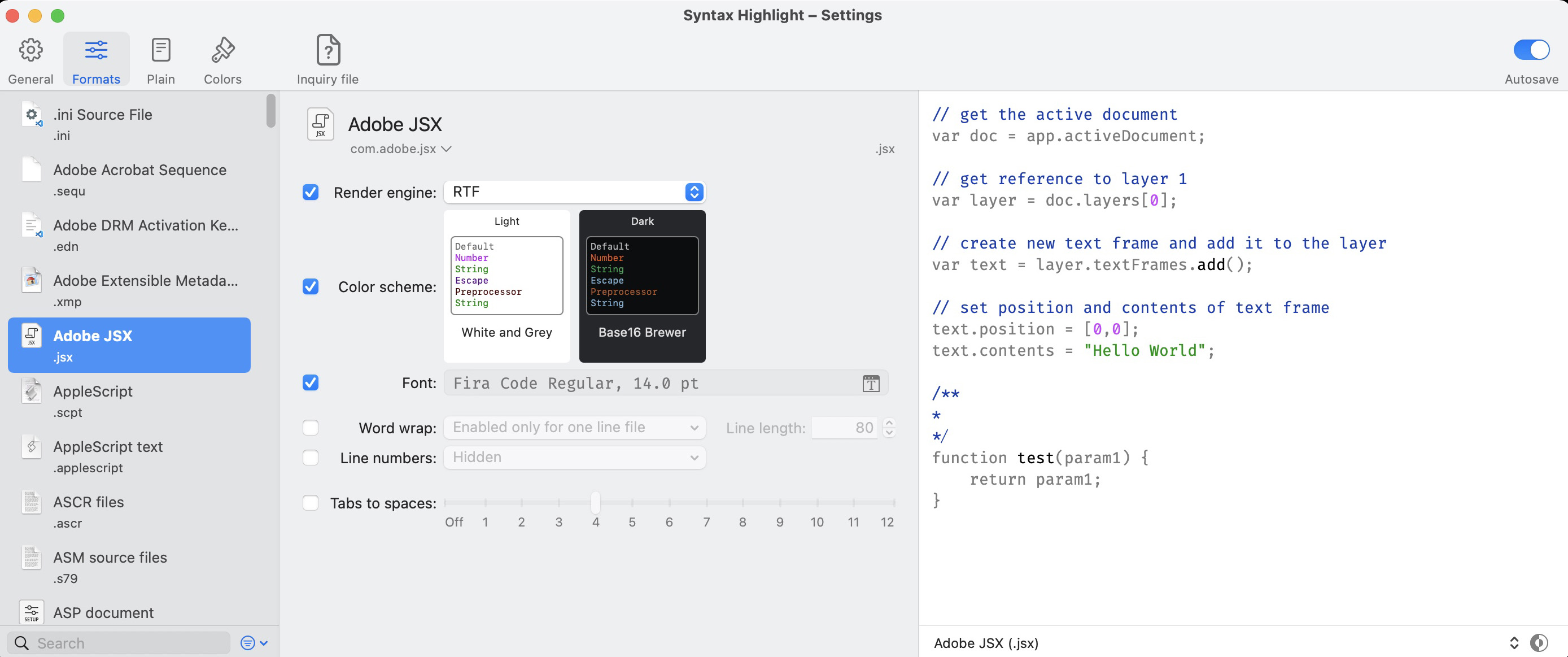Open the Line numbers Hidden dropdown
Screen dimensions: 1568x657
pyautogui.click(x=575, y=457)
